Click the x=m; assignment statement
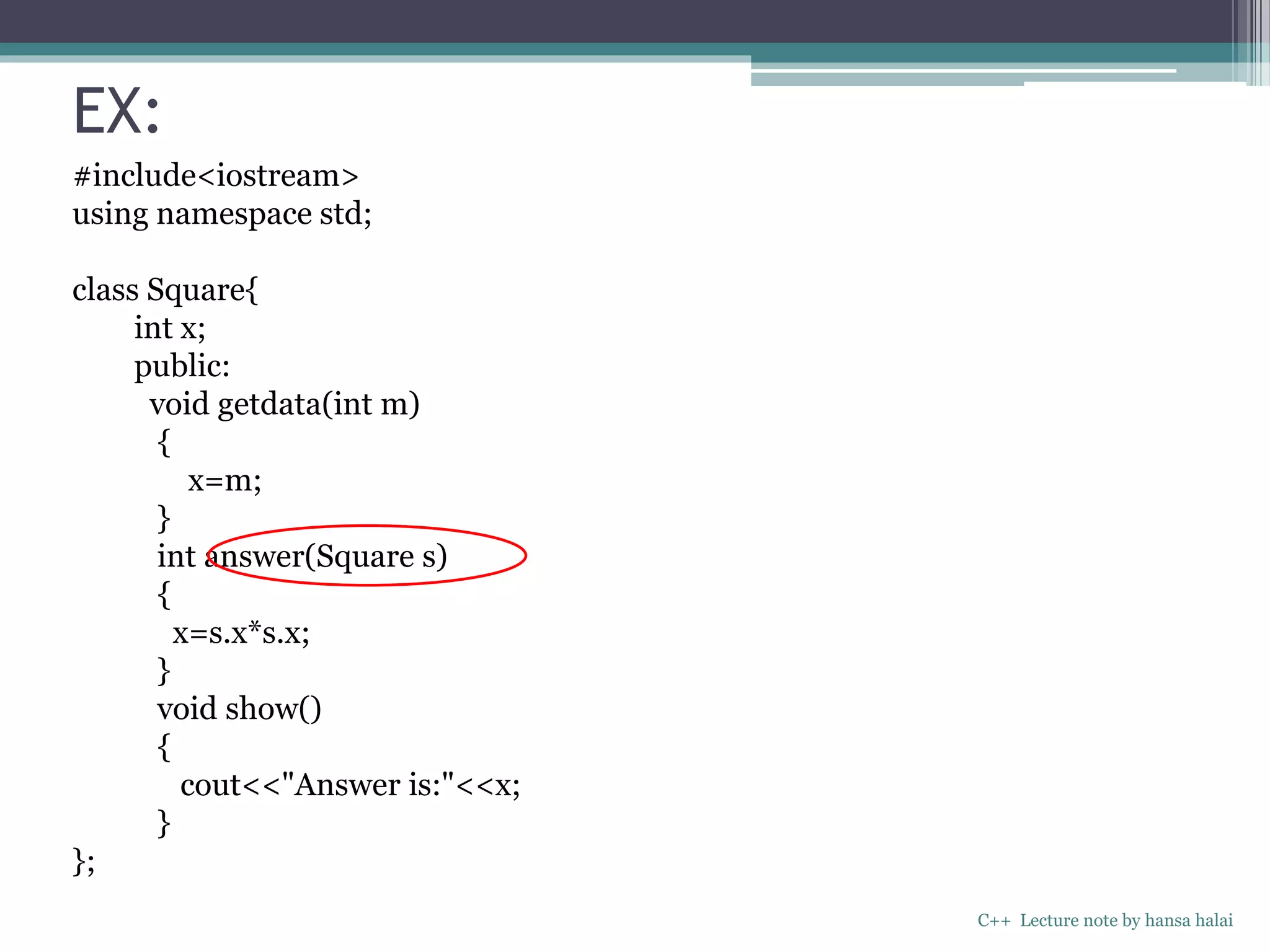The image size is (1270, 952). pos(224,481)
